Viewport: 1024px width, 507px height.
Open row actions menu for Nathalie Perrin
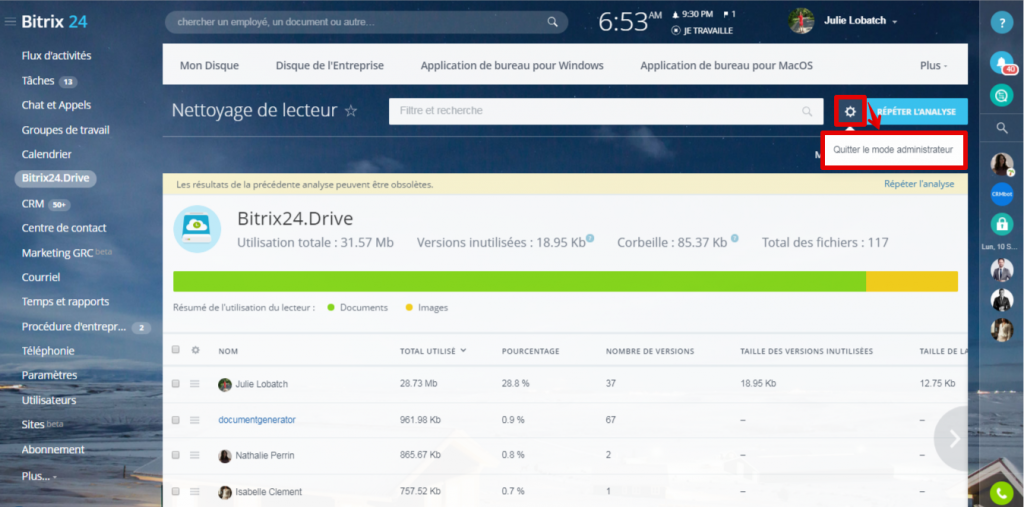pyautogui.click(x=195, y=455)
